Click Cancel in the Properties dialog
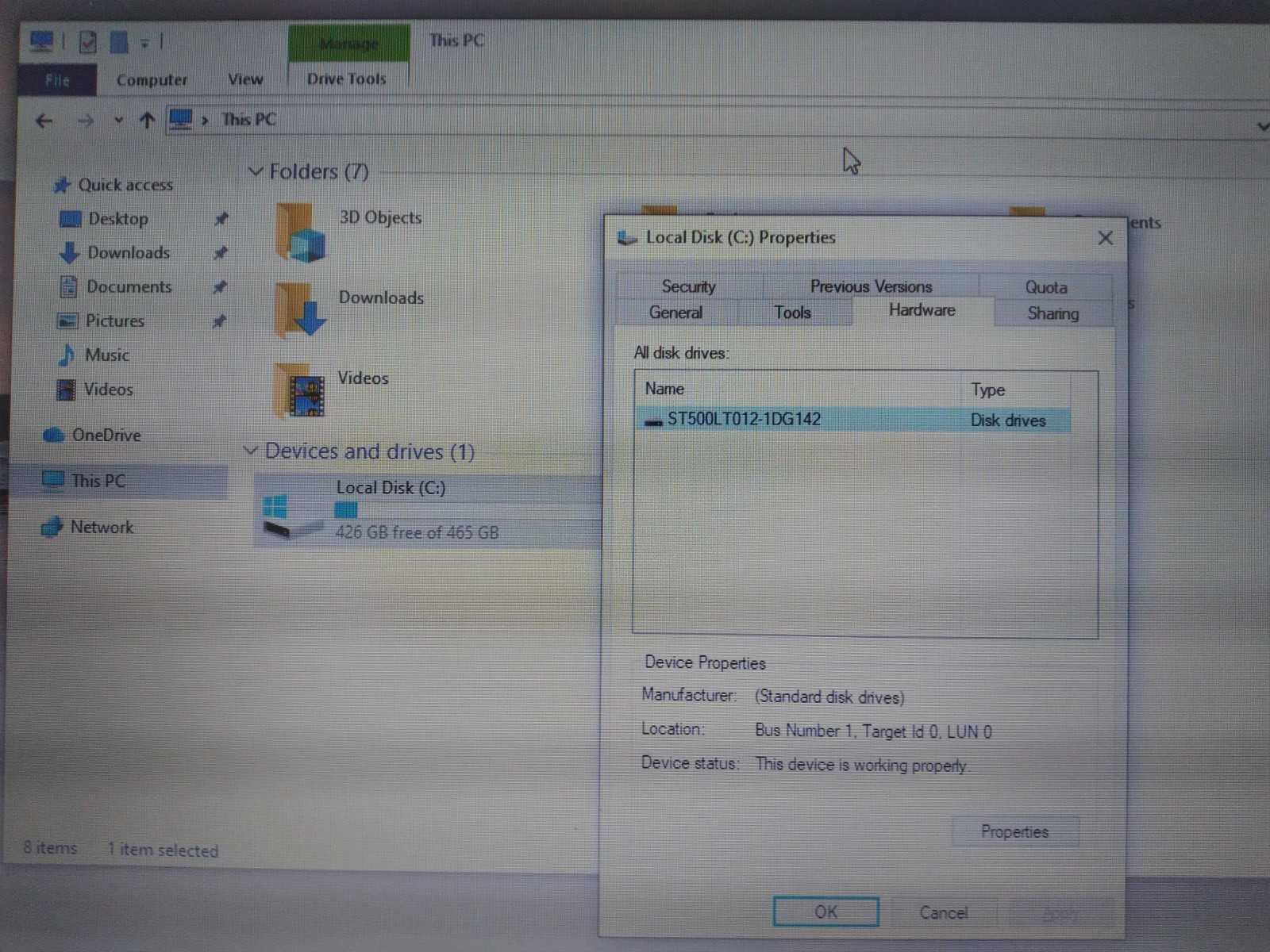This screenshot has height=952, width=1270. (944, 912)
